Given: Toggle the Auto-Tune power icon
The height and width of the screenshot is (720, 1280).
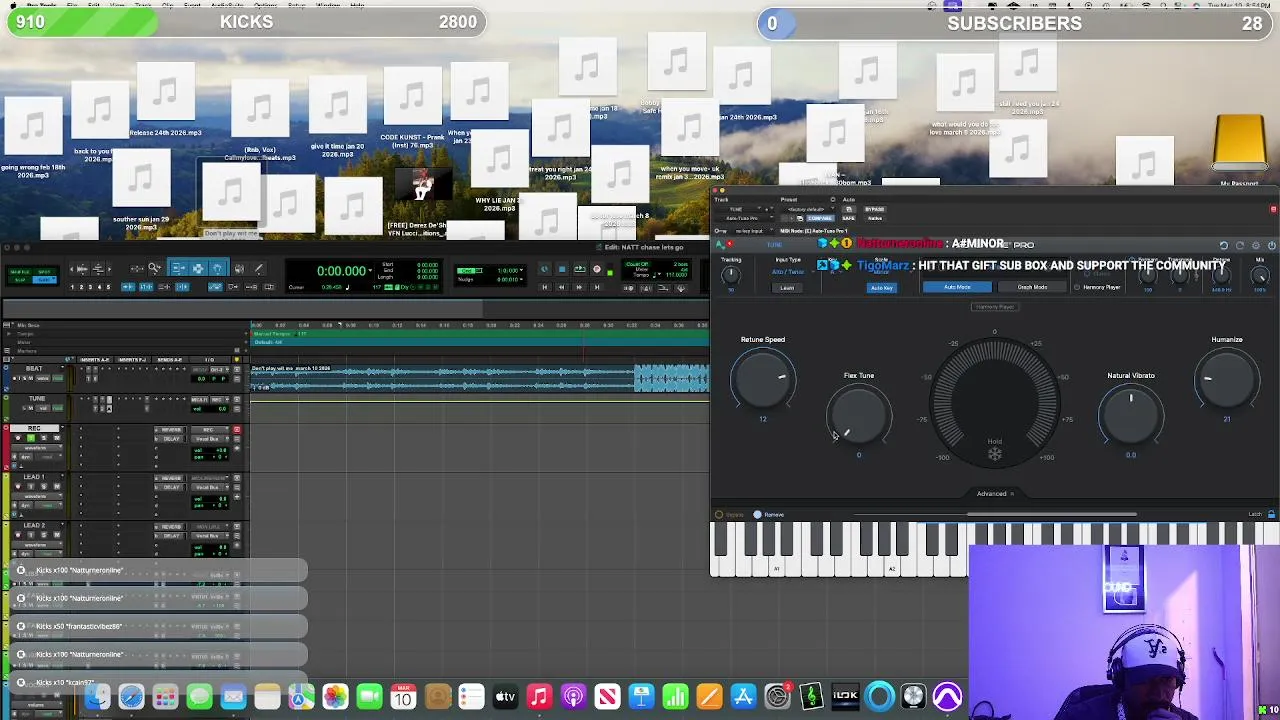Looking at the screenshot, I should 1272,245.
